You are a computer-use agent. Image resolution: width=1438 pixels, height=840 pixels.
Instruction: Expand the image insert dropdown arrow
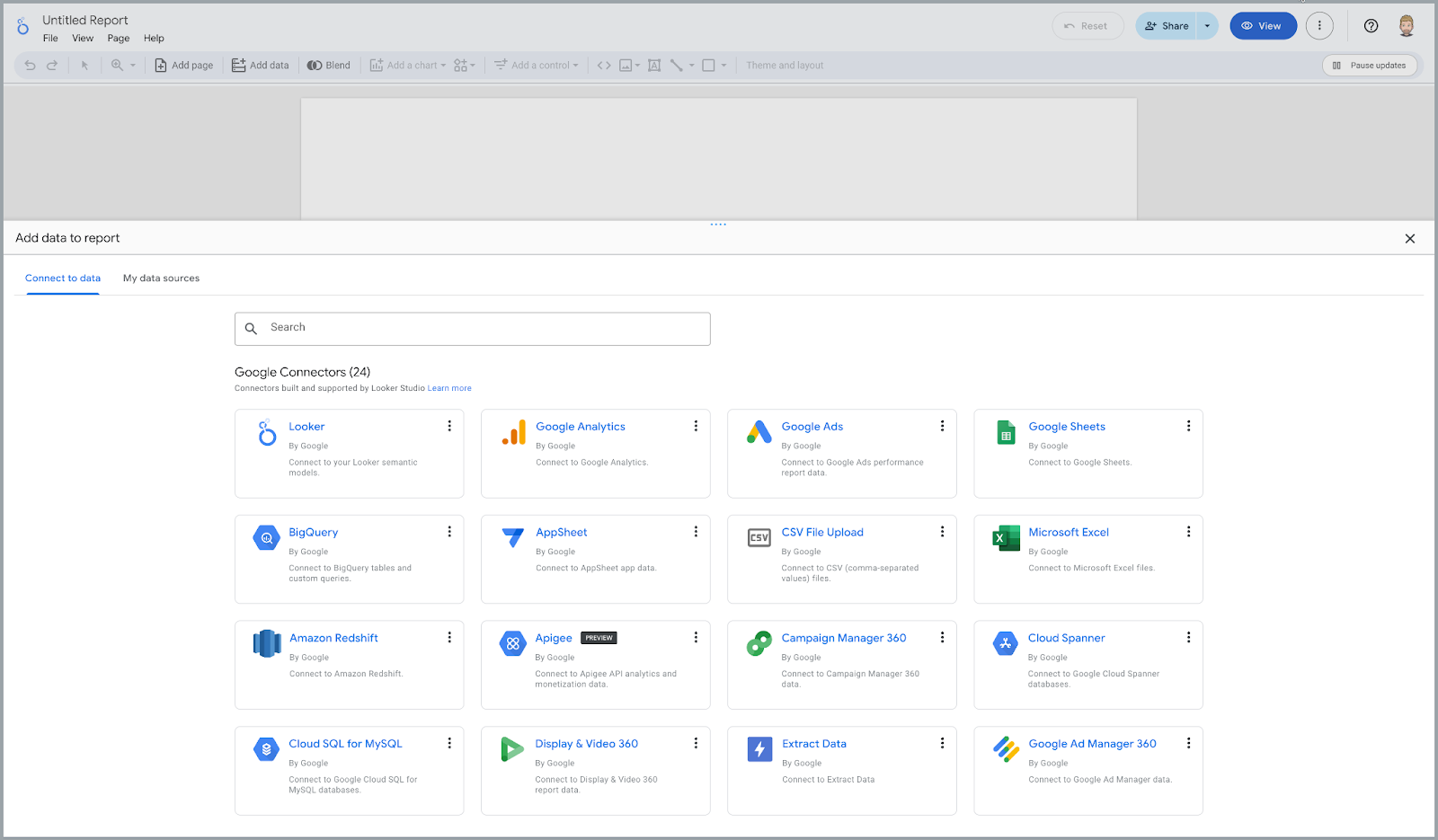click(x=638, y=66)
